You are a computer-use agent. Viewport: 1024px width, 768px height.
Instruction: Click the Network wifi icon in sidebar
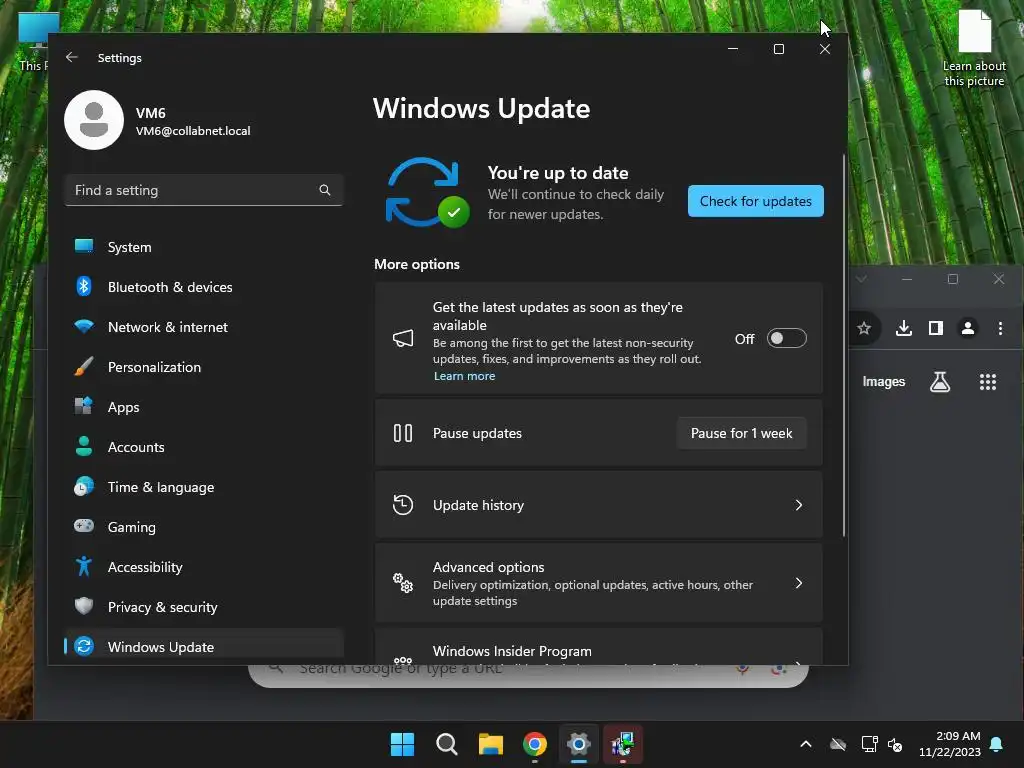tap(84, 326)
